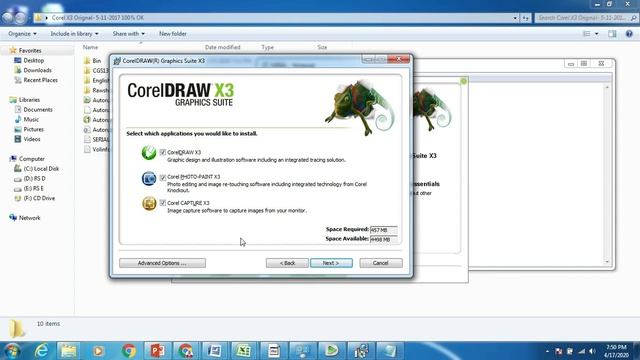640x360 pixels.
Task: Create a New folder in Explorer
Action: [173, 33]
